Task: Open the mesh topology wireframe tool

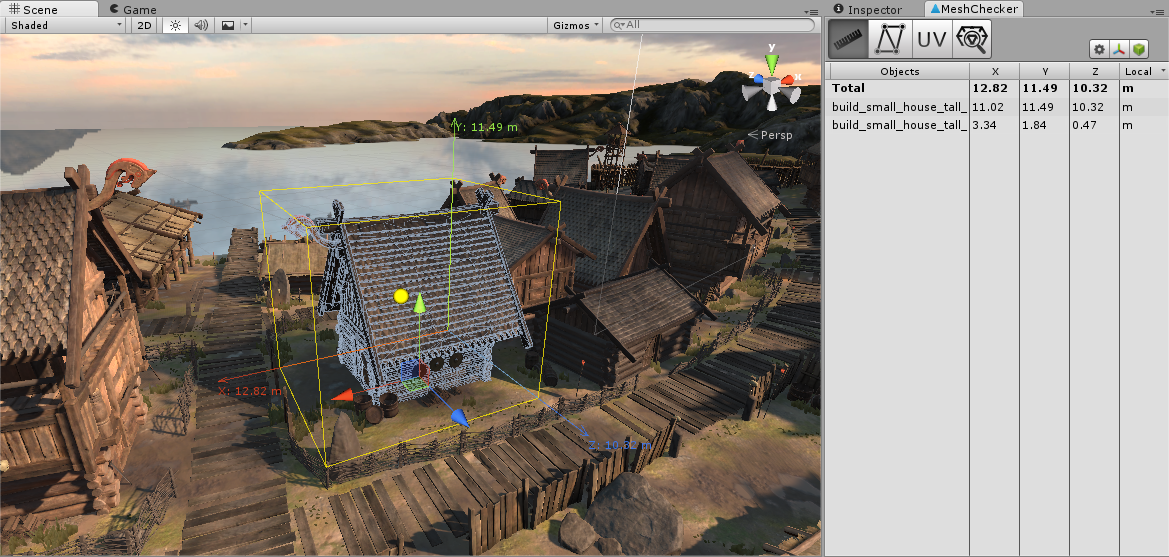Action: pyautogui.click(x=889, y=39)
